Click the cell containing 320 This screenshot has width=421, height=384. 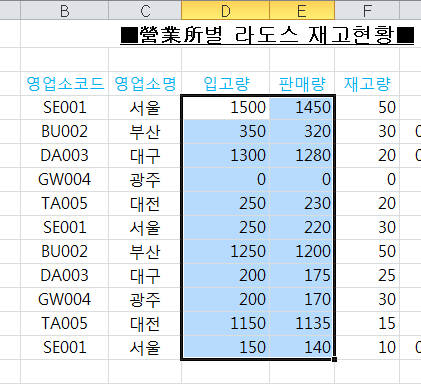click(x=302, y=132)
